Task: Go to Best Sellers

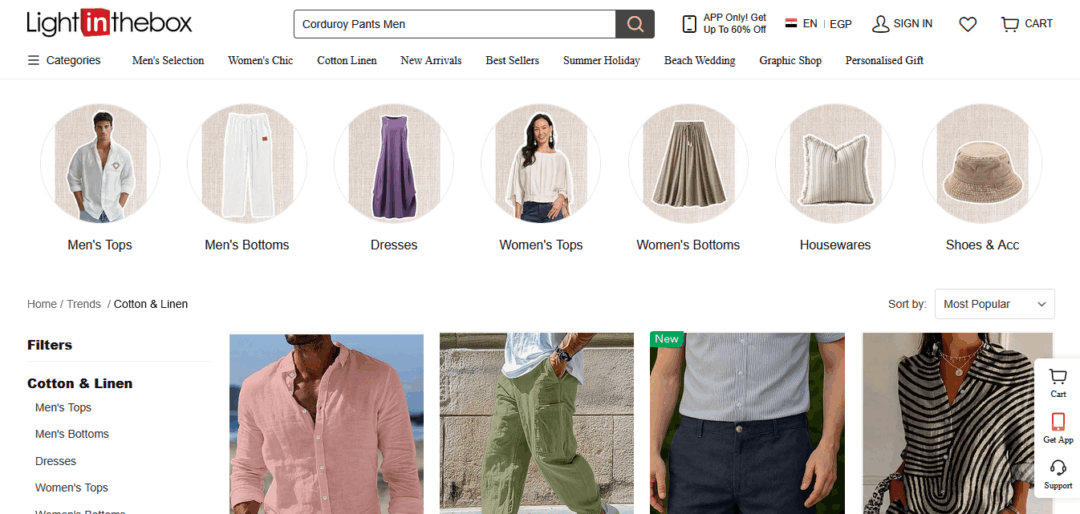Action: (x=512, y=61)
